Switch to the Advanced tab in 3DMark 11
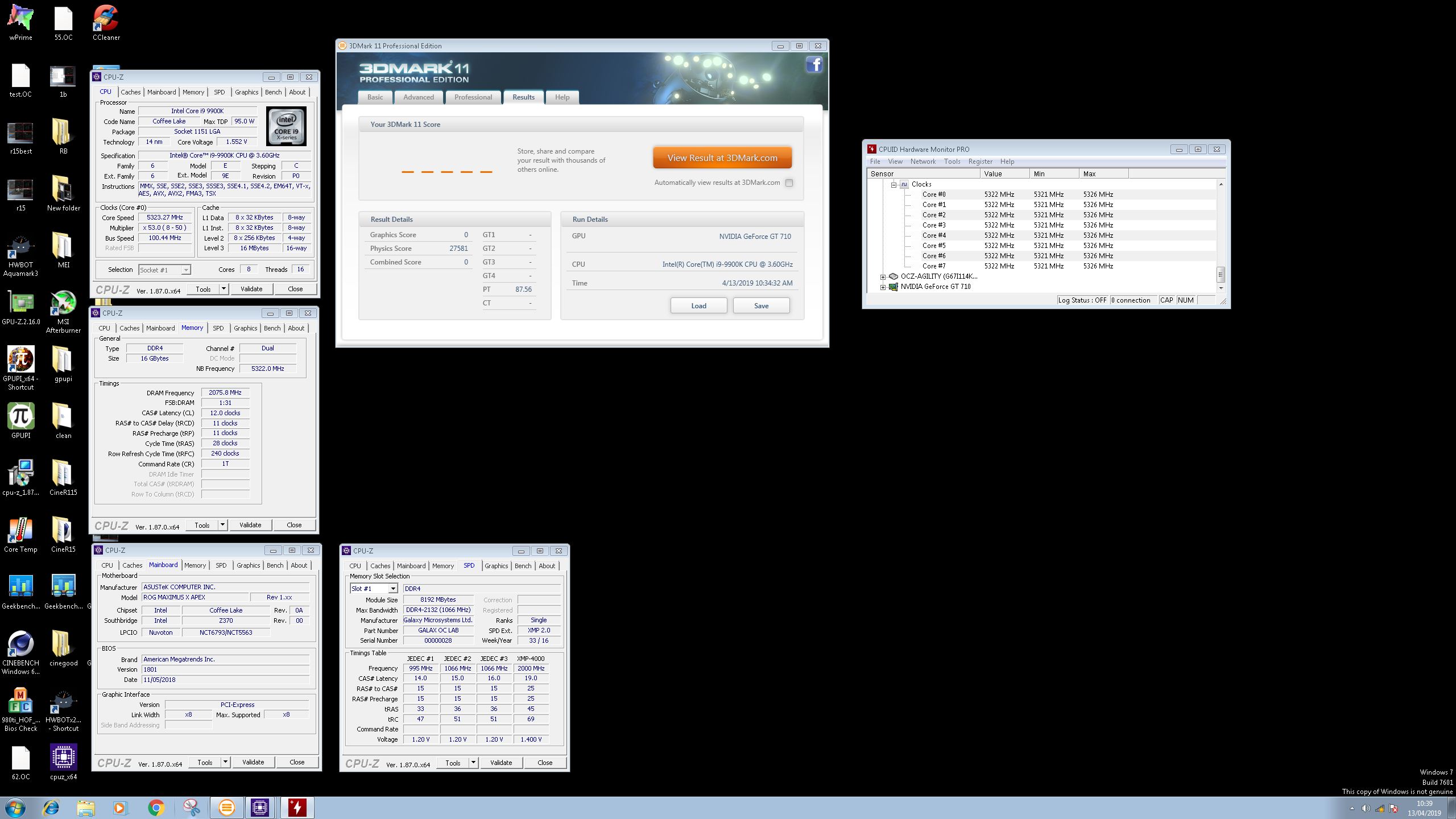This screenshot has height=819, width=1456. coord(419,97)
